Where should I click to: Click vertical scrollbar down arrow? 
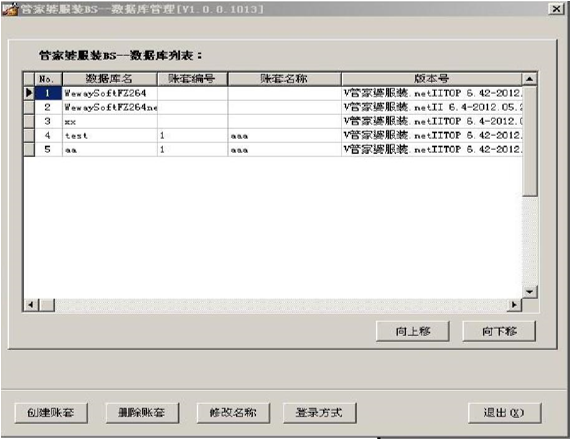click(529, 291)
